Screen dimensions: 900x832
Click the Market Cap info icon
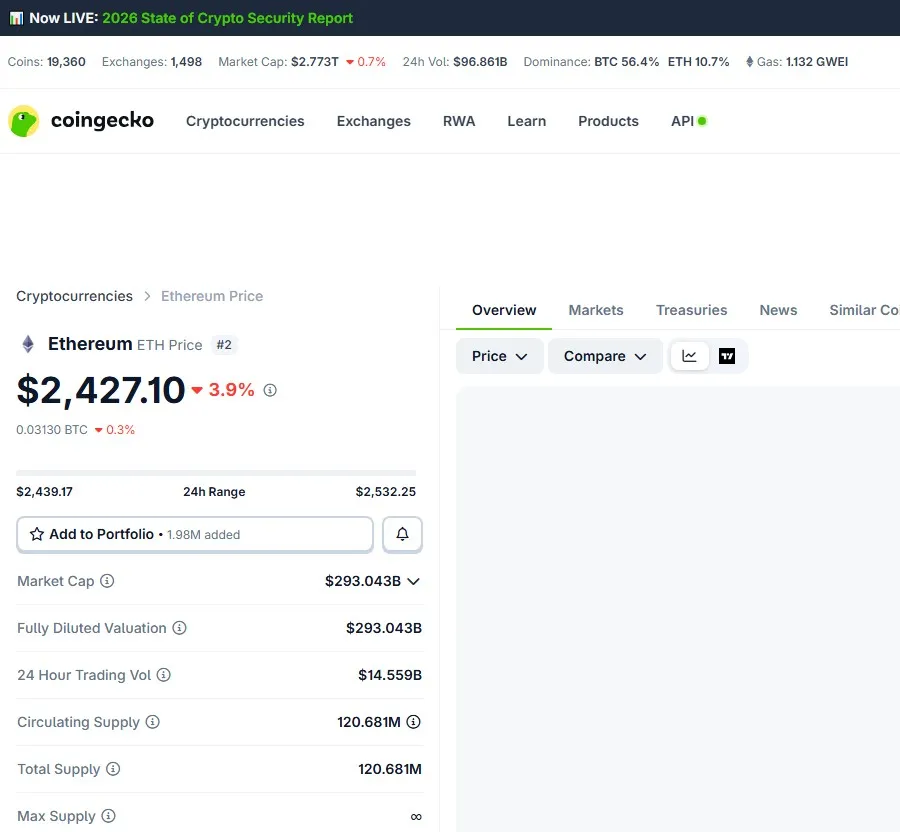[x=107, y=581]
